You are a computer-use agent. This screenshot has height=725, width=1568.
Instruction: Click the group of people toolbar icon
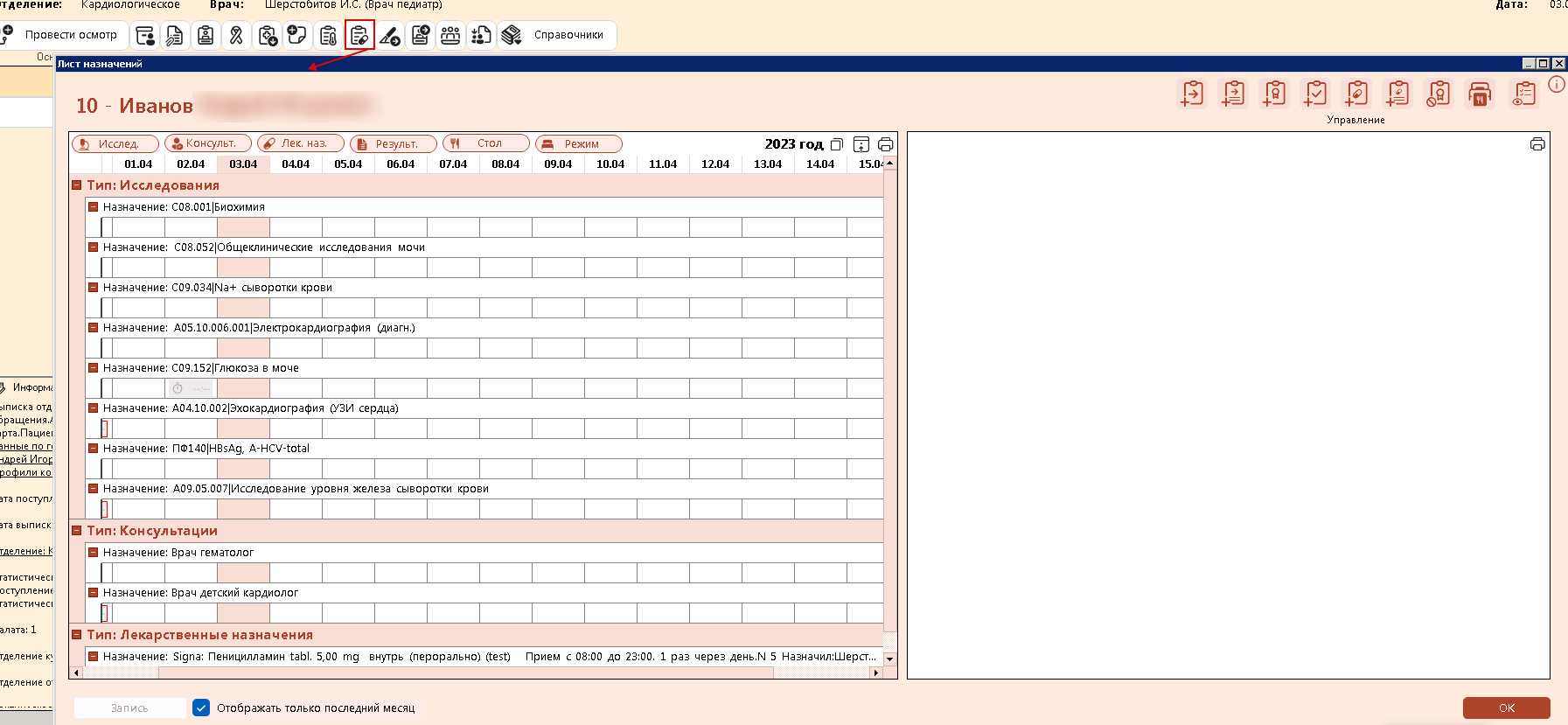tap(450, 35)
